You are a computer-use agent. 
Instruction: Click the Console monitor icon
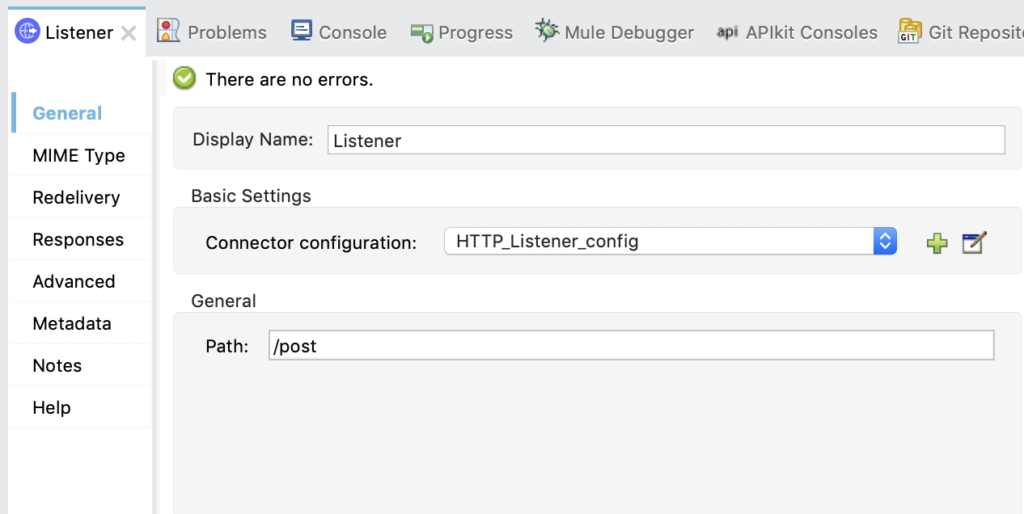301,31
